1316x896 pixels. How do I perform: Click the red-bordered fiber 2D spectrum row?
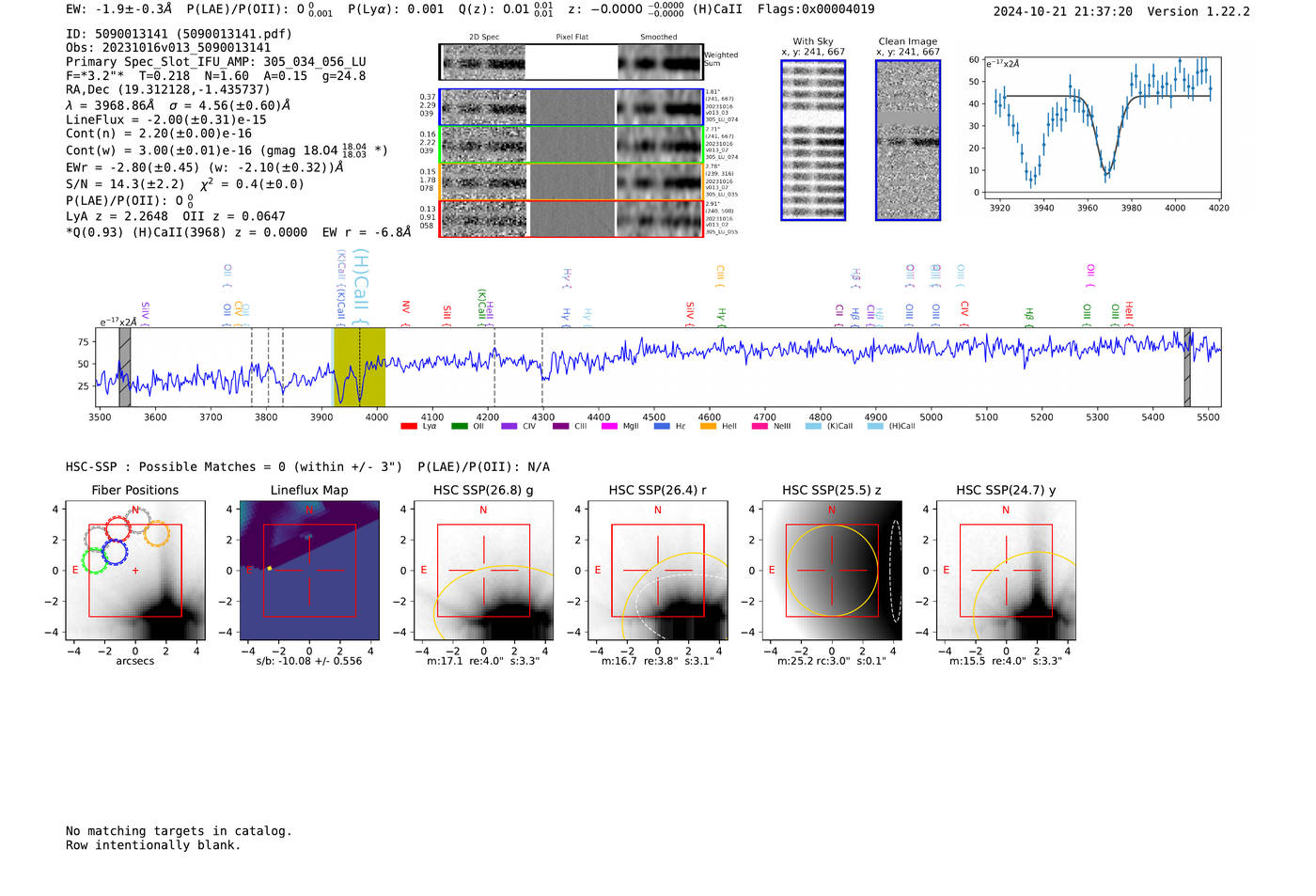572,219
